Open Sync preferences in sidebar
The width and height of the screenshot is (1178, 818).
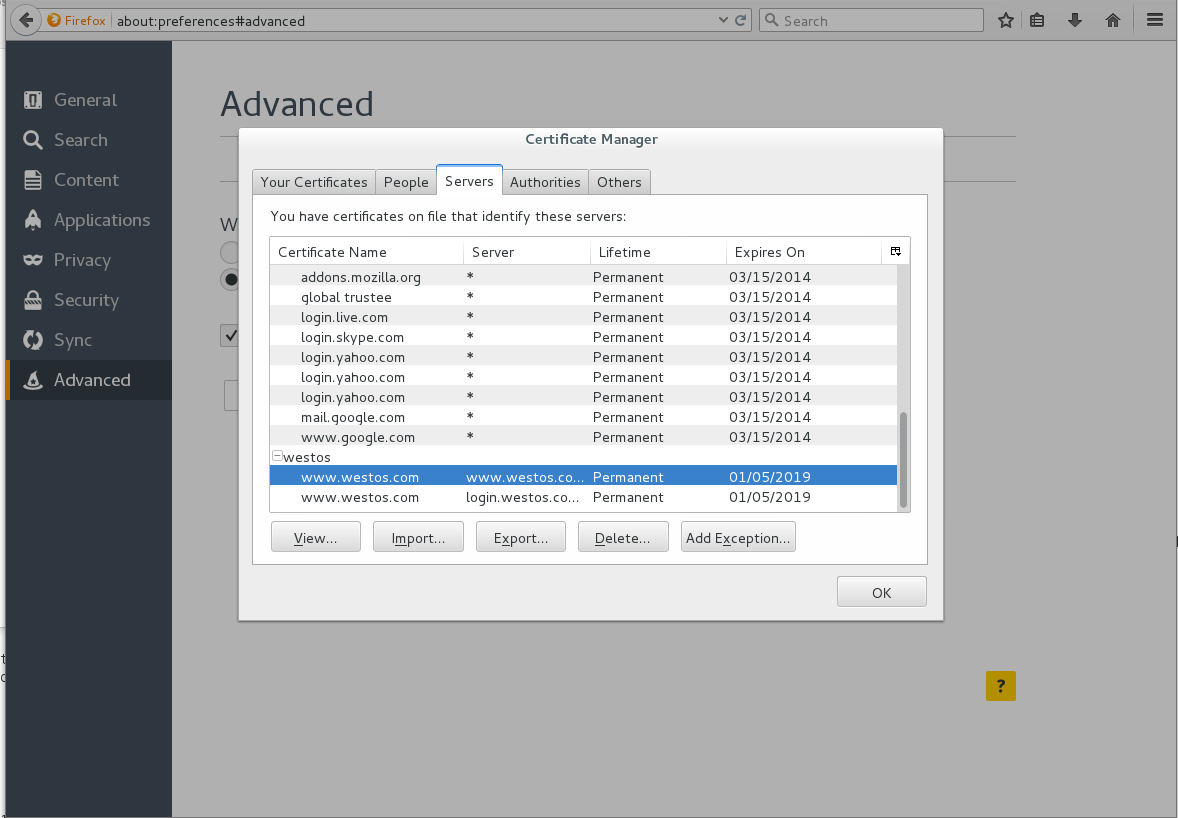pos(89,340)
